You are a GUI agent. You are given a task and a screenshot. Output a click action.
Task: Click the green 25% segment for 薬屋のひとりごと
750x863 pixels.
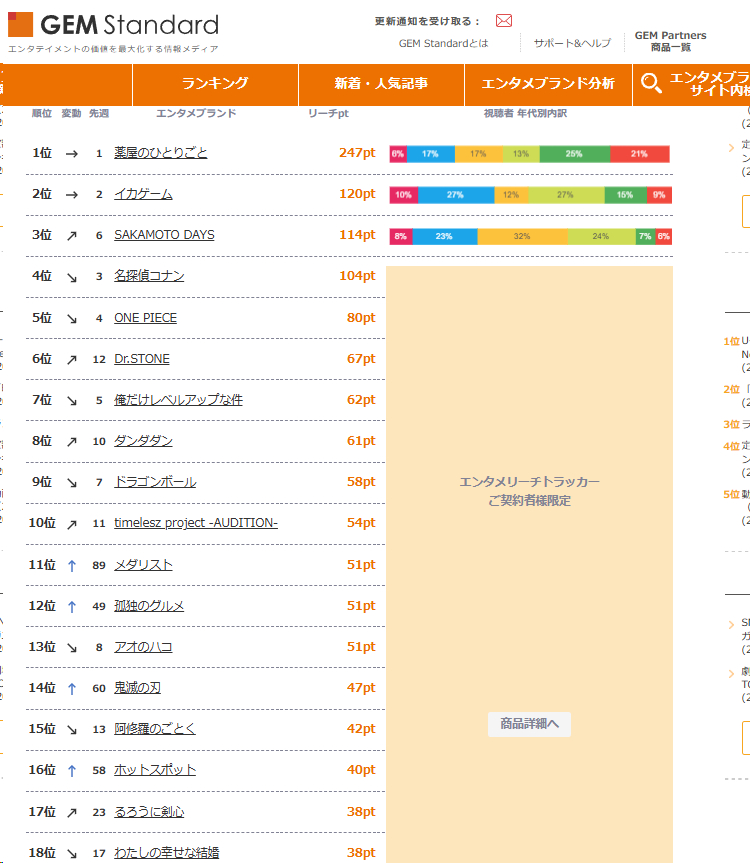pos(574,154)
